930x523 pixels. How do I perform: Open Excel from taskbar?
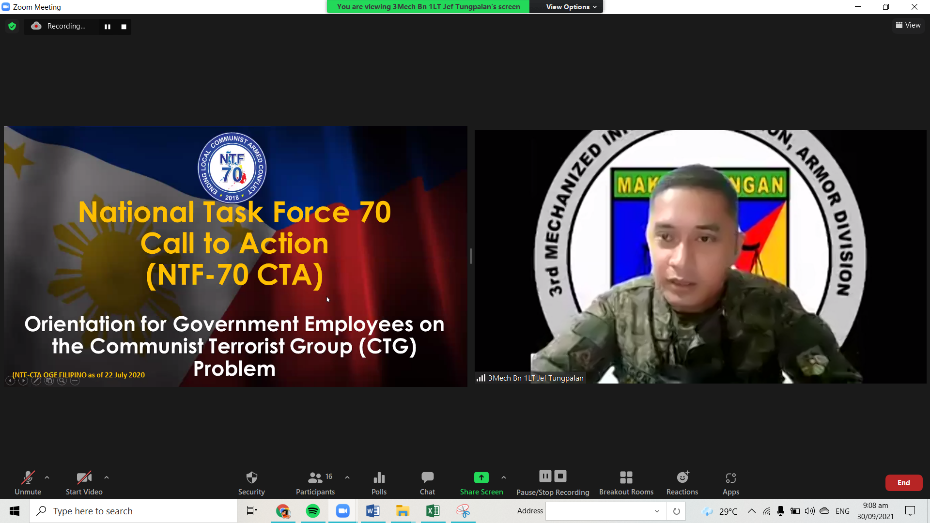pos(432,511)
